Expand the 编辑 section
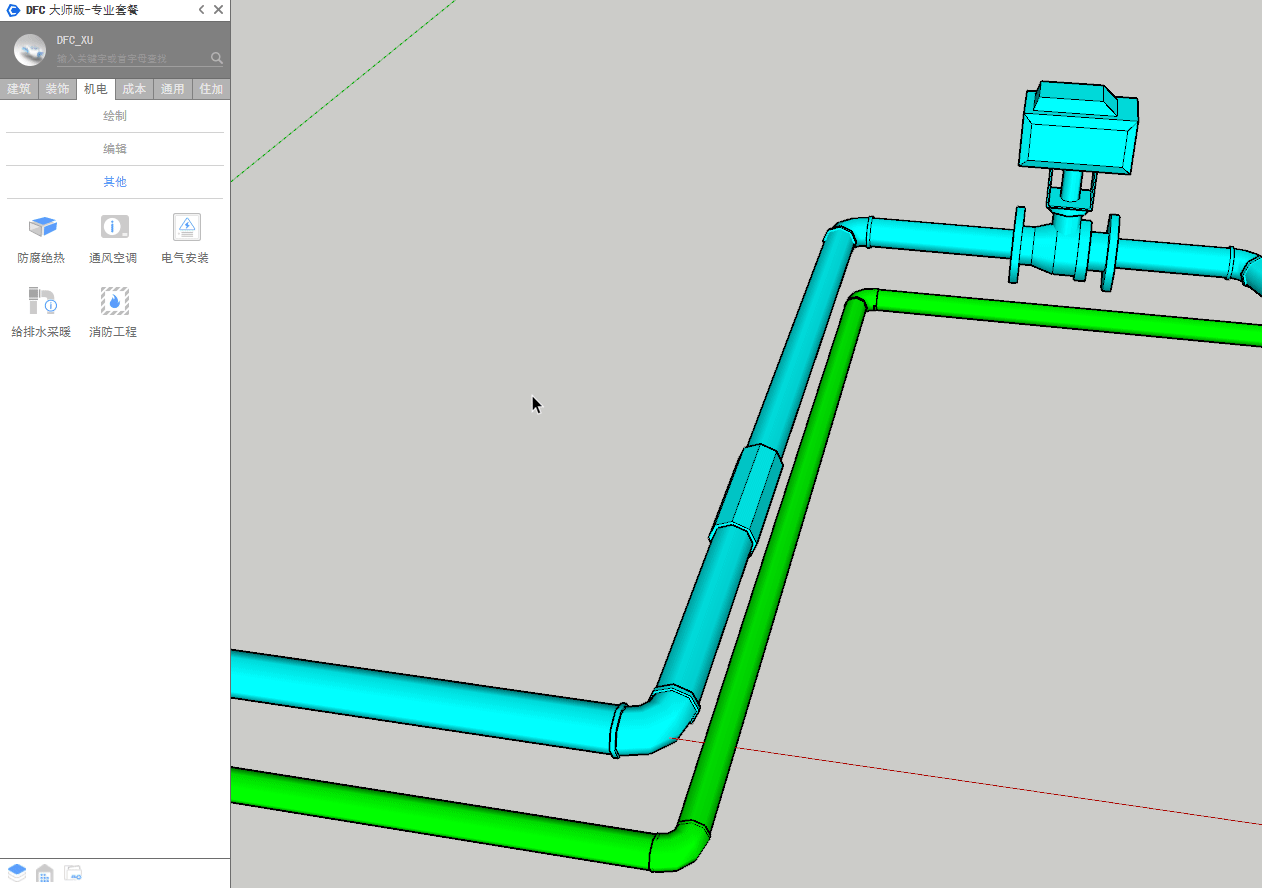The image size is (1262, 888). [x=115, y=149]
